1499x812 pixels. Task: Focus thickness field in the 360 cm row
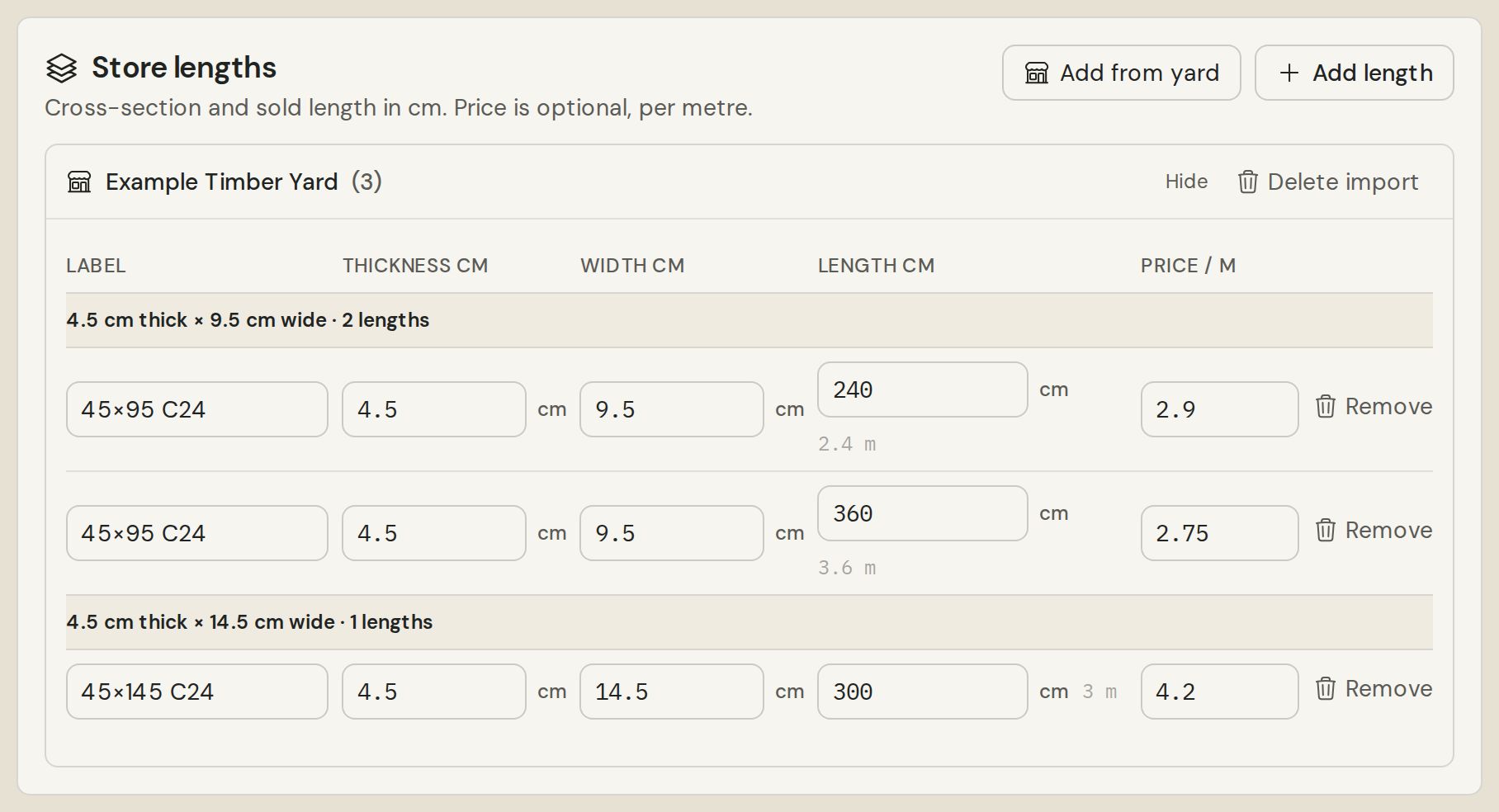(x=434, y=533)
